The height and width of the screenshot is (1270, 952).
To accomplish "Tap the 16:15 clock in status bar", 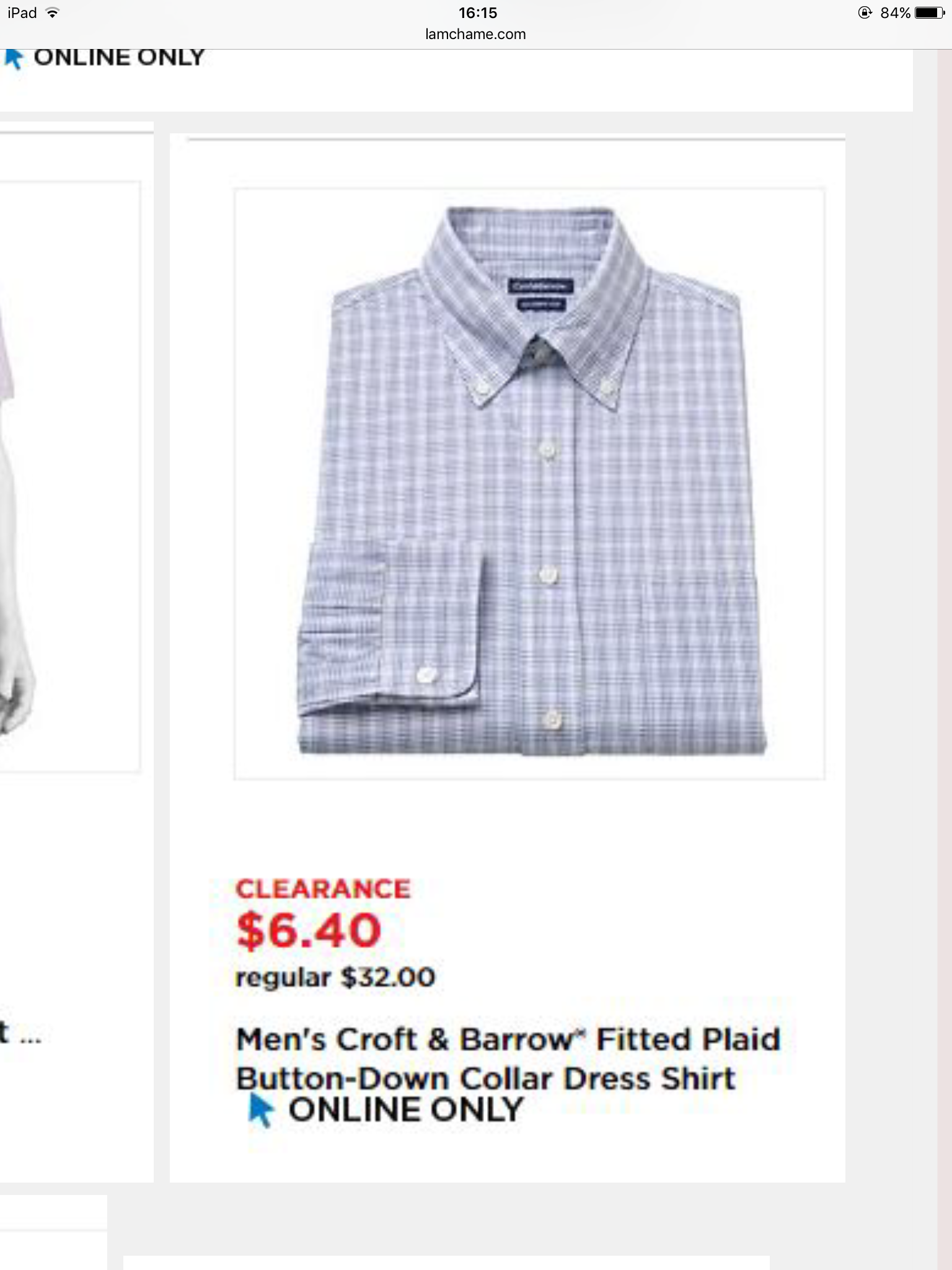I will [x=477, y=13].
